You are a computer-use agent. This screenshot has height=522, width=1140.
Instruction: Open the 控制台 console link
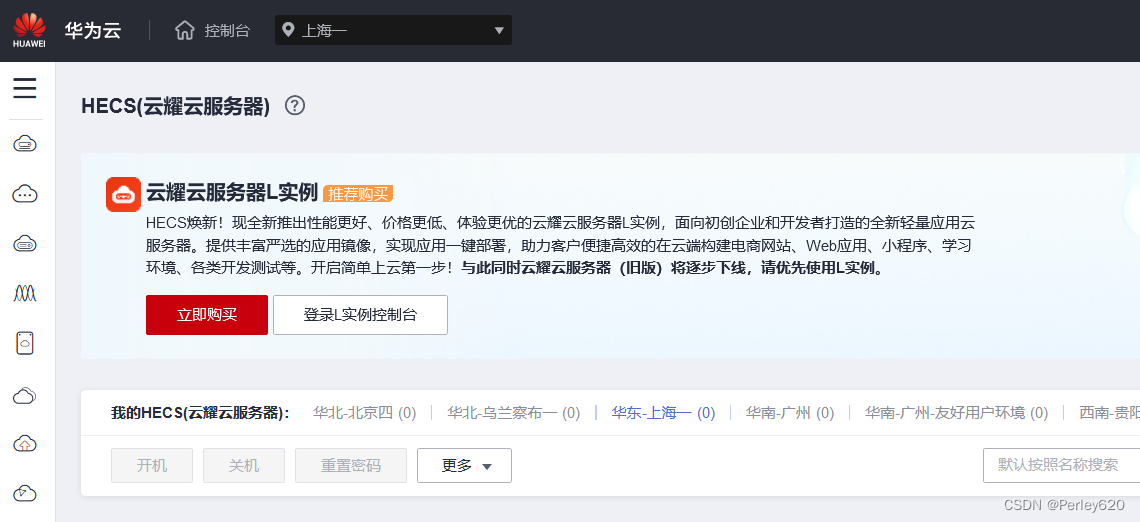click(x=227, y=31)
